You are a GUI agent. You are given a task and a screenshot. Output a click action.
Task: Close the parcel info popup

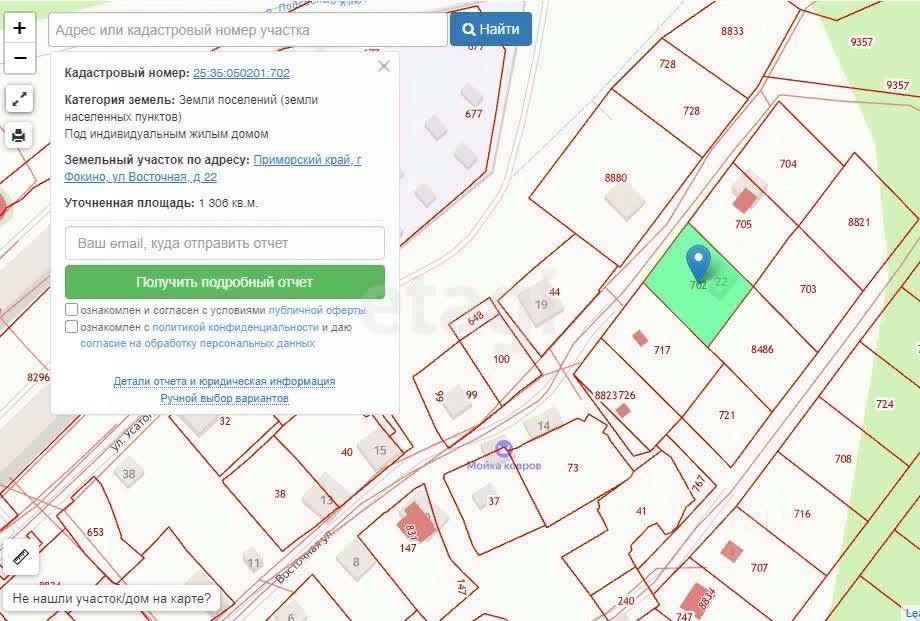384,66
